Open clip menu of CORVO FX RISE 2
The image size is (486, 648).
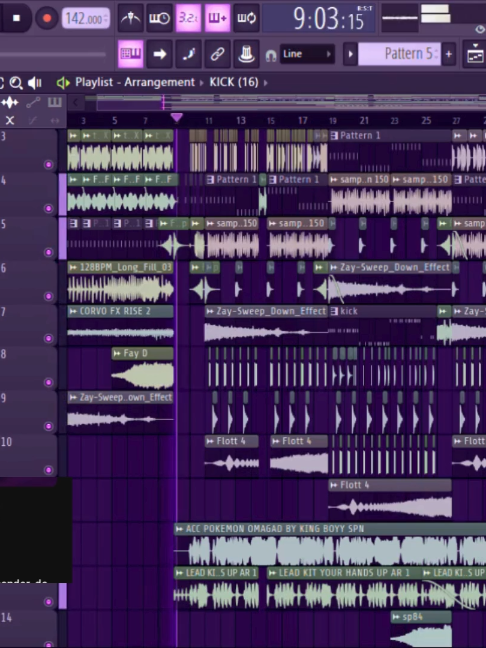coord(74,311)
